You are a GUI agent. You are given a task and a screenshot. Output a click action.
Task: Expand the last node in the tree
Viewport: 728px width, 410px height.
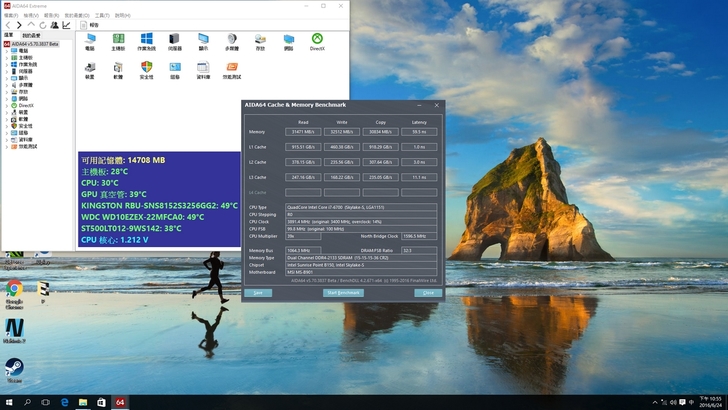pyautogui.click(x=6, y=145)
